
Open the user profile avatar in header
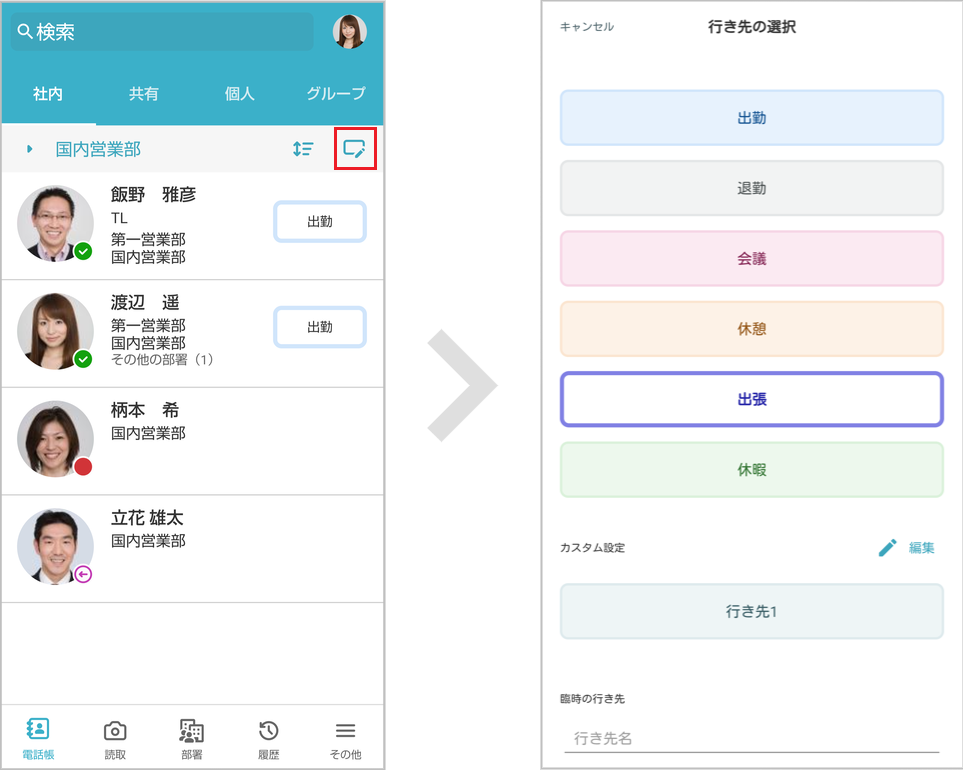pos(349,31)
